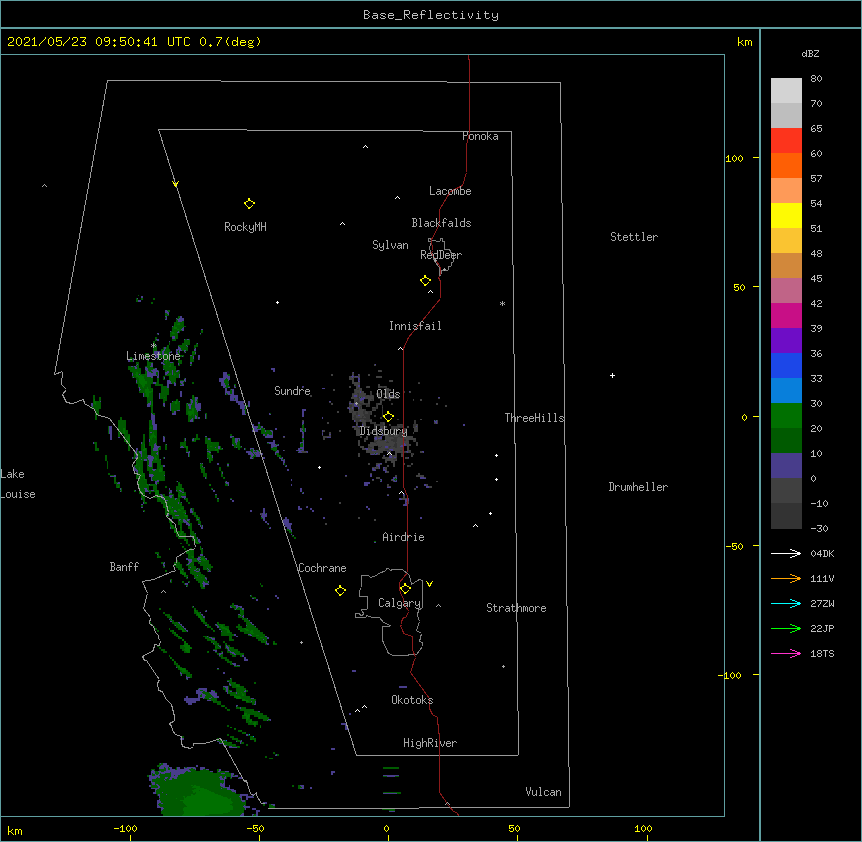Click the Banff label

coord(124,567)
